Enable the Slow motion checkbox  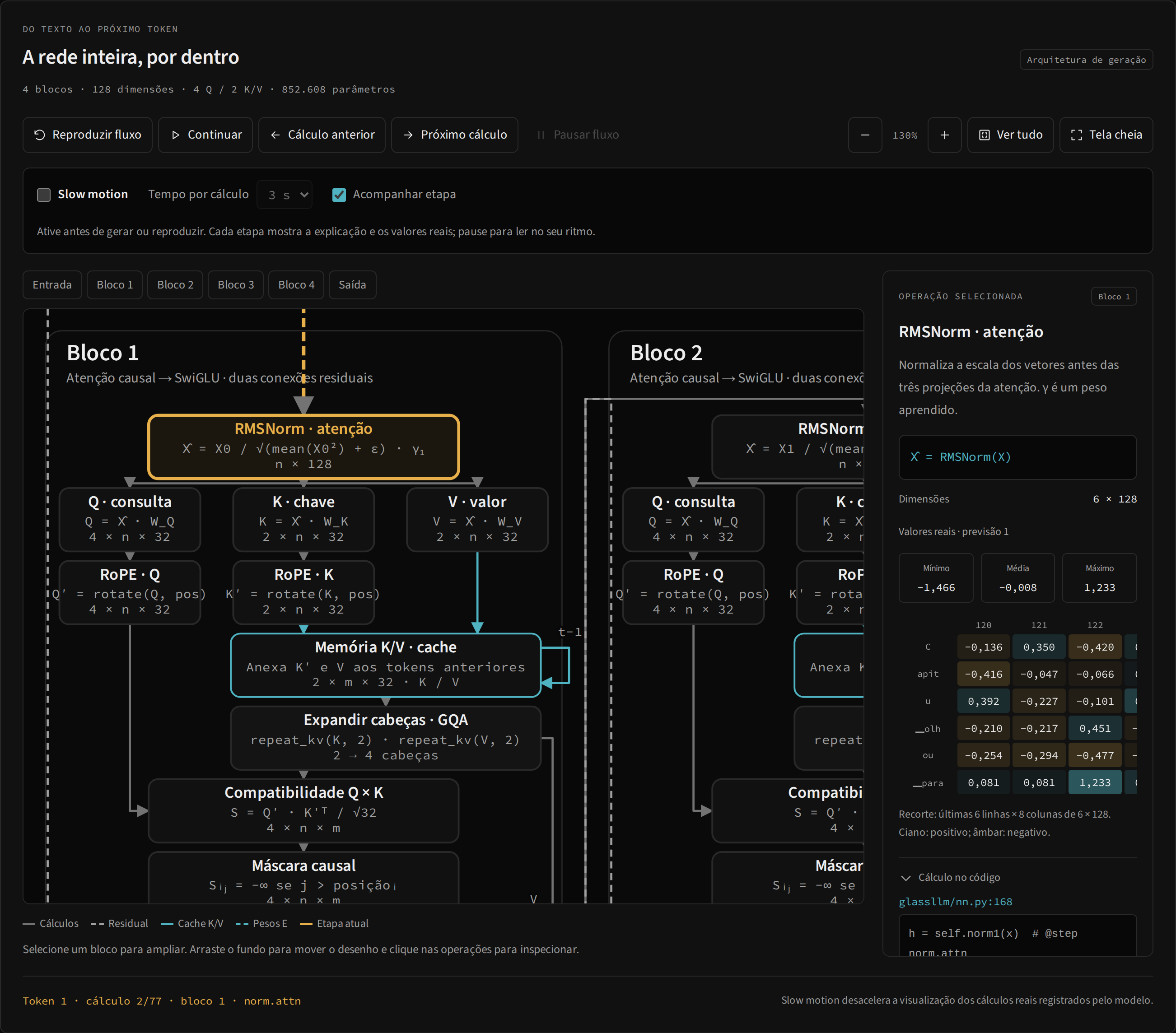click(x=44, y=195)
